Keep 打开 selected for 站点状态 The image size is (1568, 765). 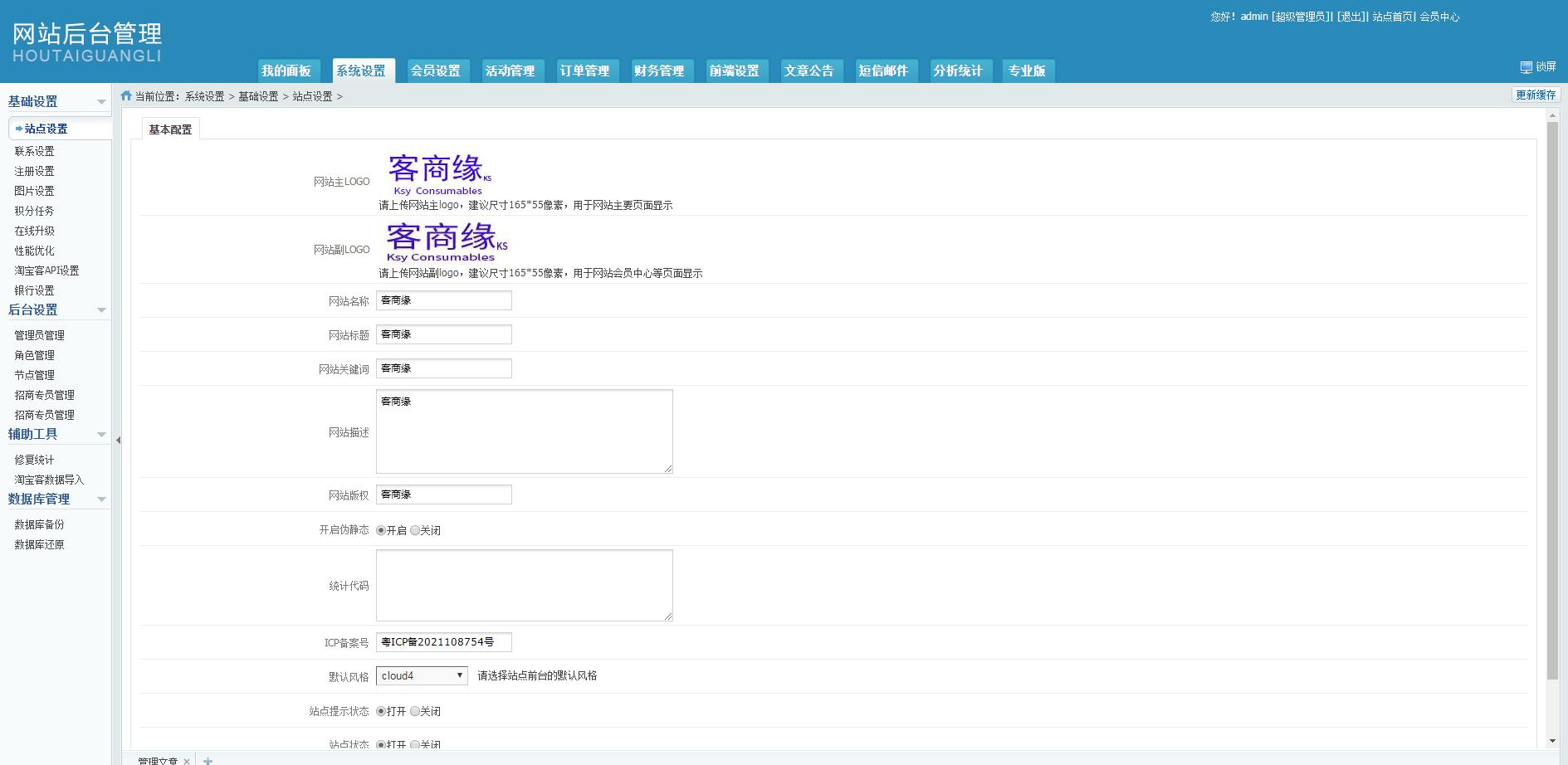click(380, 744)
